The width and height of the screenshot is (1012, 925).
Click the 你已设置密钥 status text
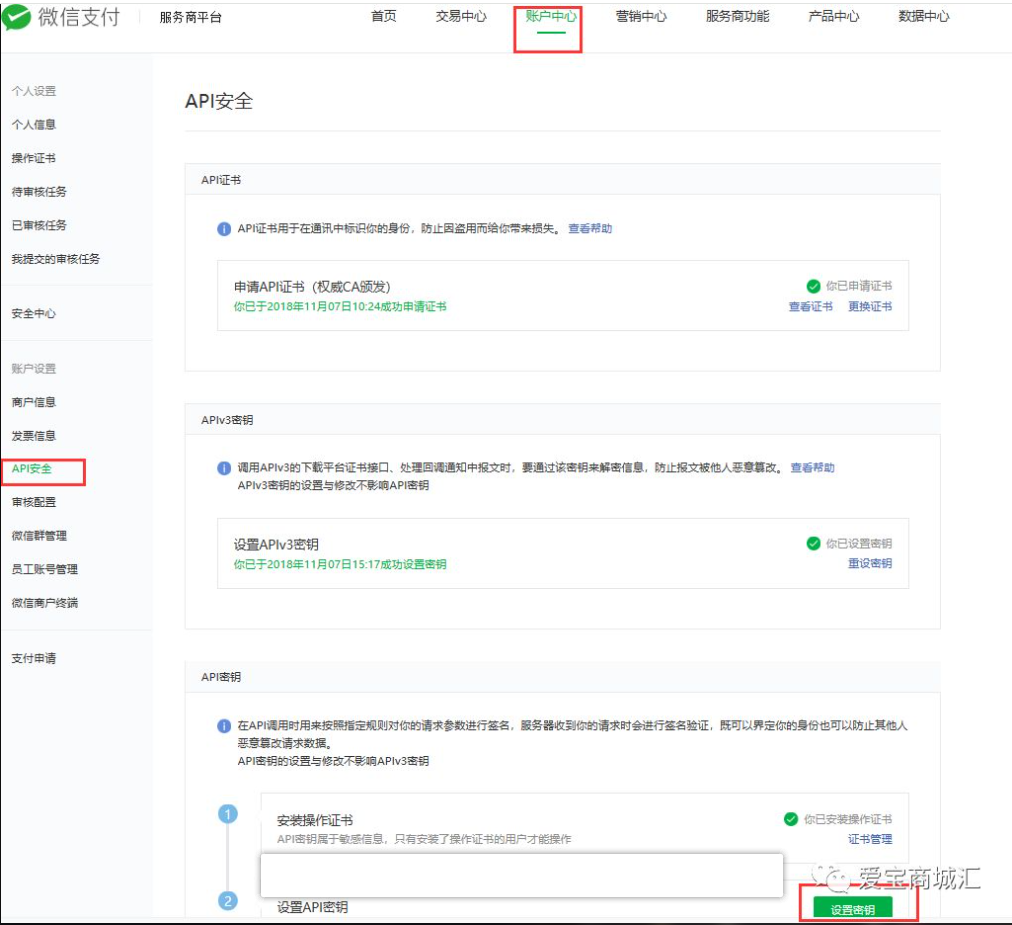tap(859, 544)
